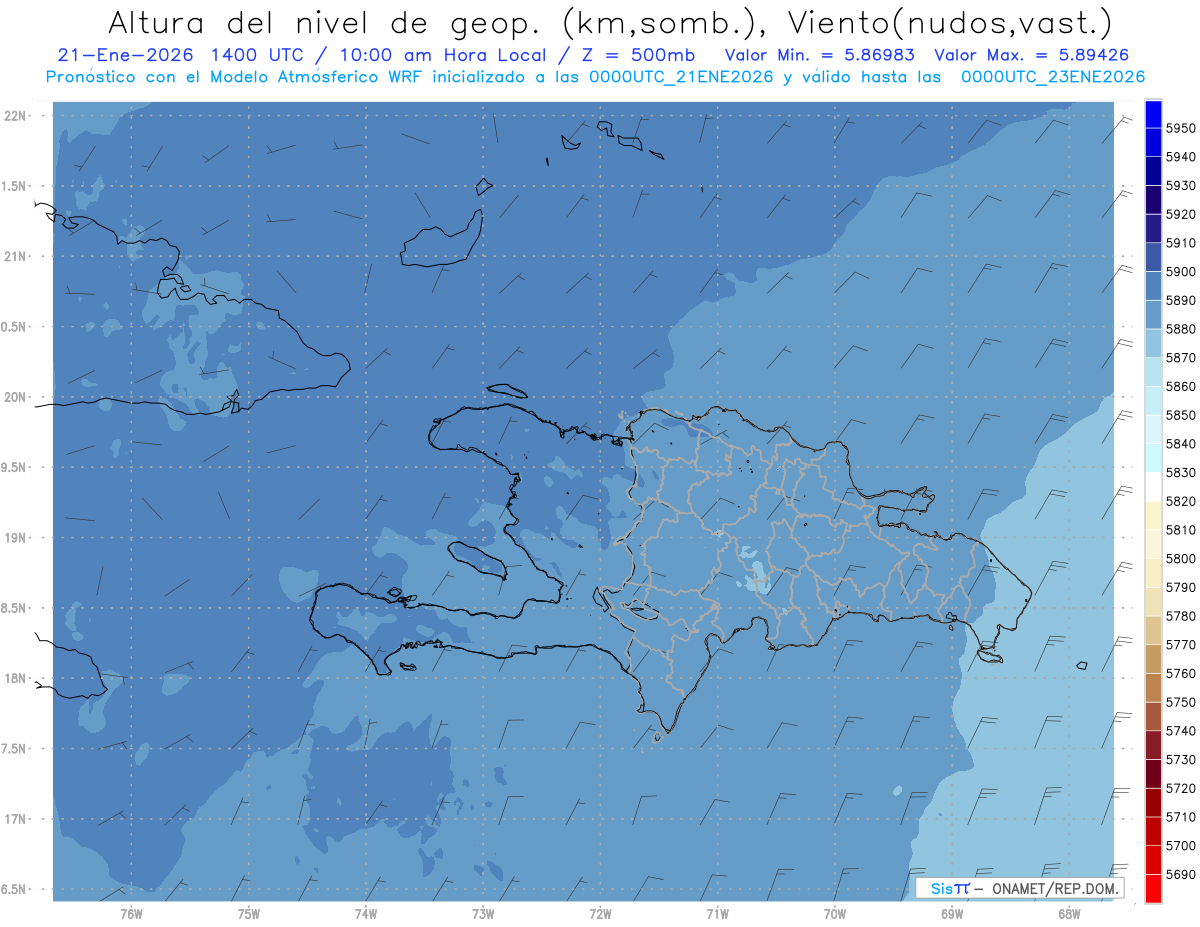This screenshot has height=927, width=1200.
Task: Click the latitude label '20N'
Action: tap(15, 397)
